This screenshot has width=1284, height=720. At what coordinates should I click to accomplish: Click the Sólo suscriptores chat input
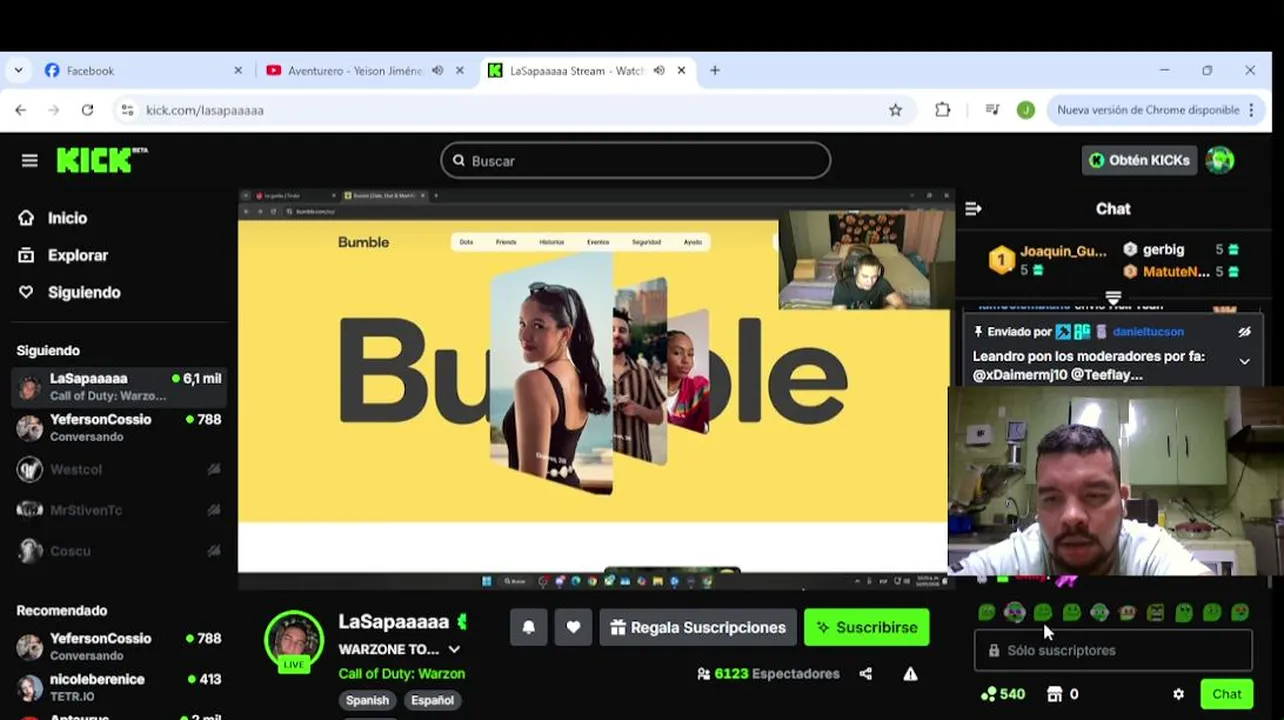pyautogui.click(x=1113, y=650)
